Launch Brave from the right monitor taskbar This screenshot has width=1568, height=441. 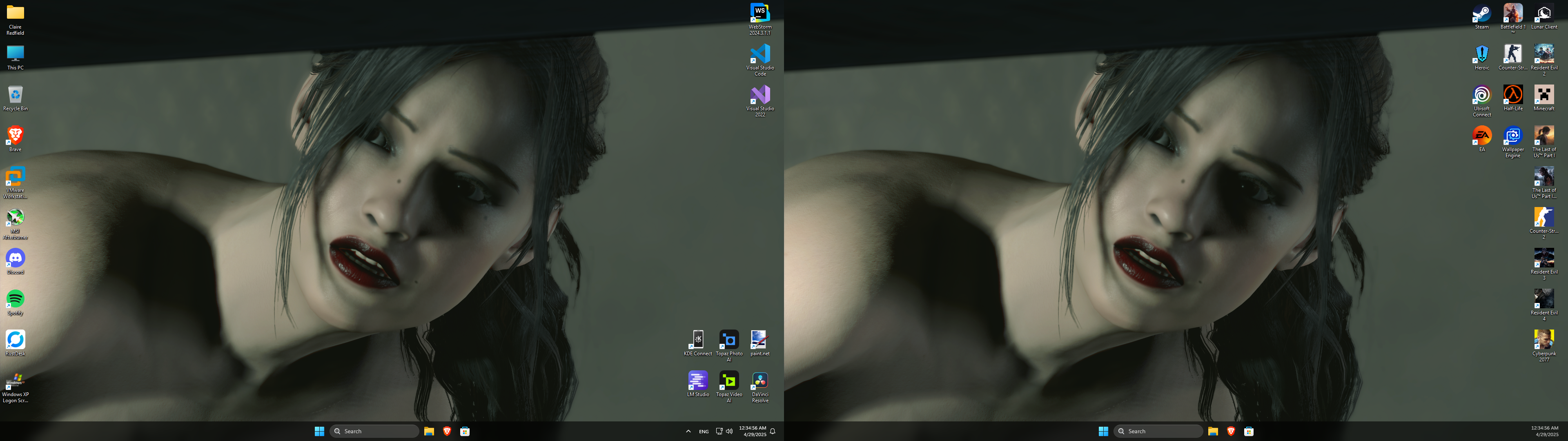(1231, 431)
